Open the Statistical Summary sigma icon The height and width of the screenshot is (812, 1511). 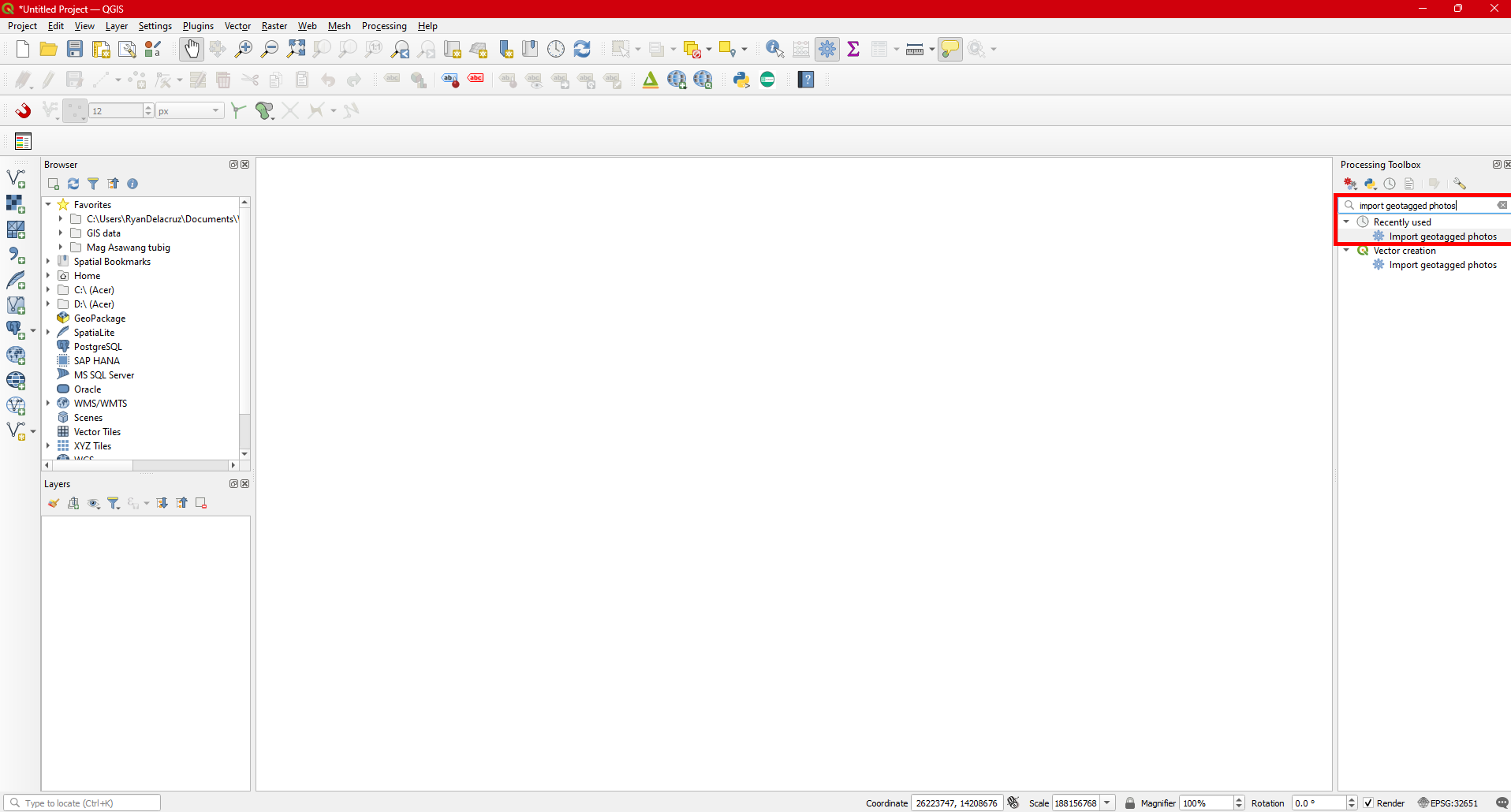coord(853,49)
